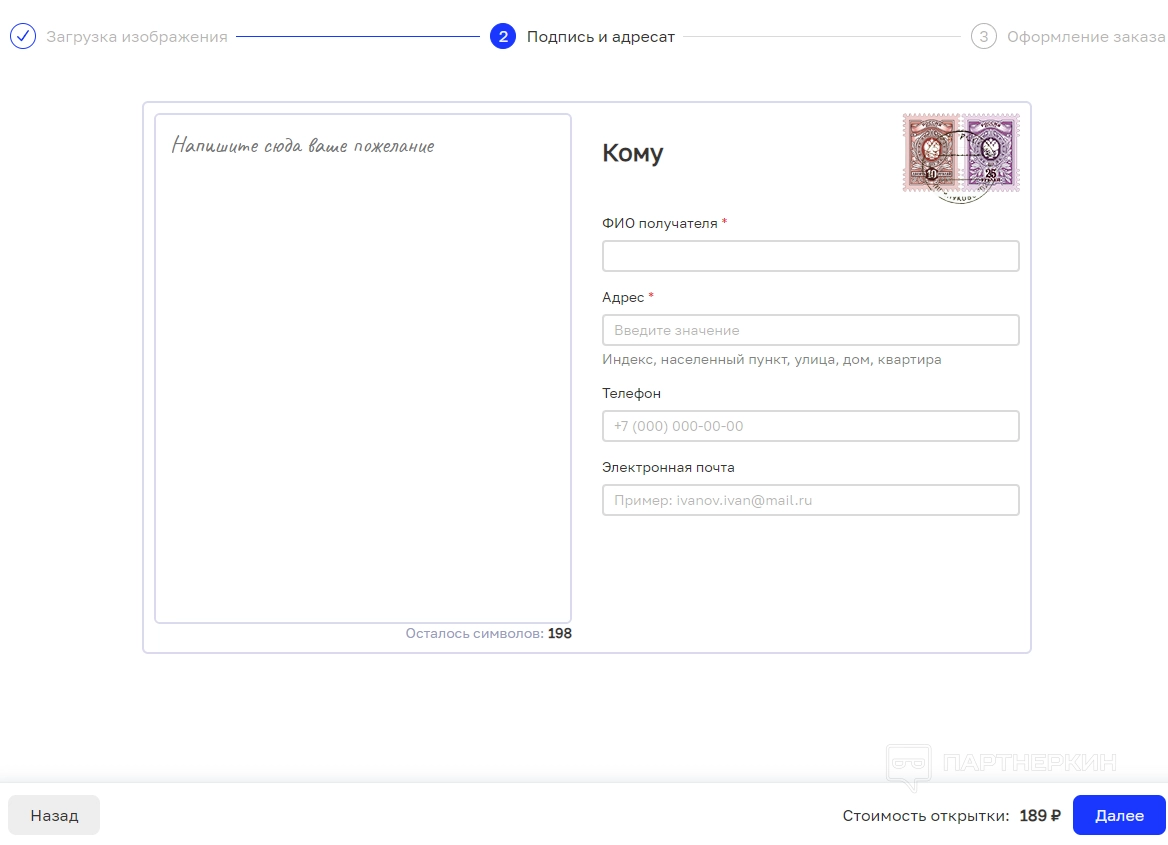Click the step 3 circle icon
The width and height of the screenshot is (1168, 845).
tap(983, 36)
